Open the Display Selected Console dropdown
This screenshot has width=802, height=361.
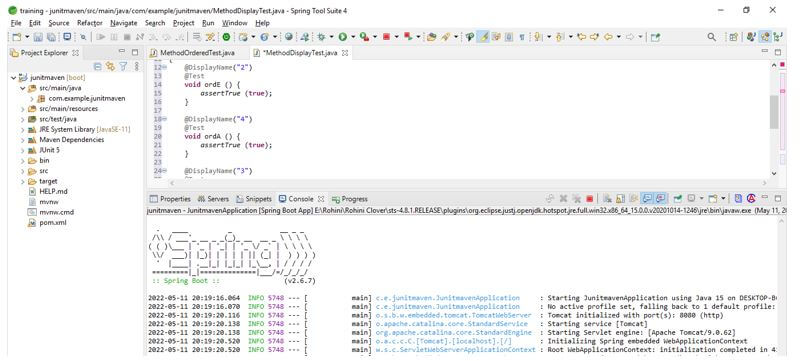(x=702, y=198)
